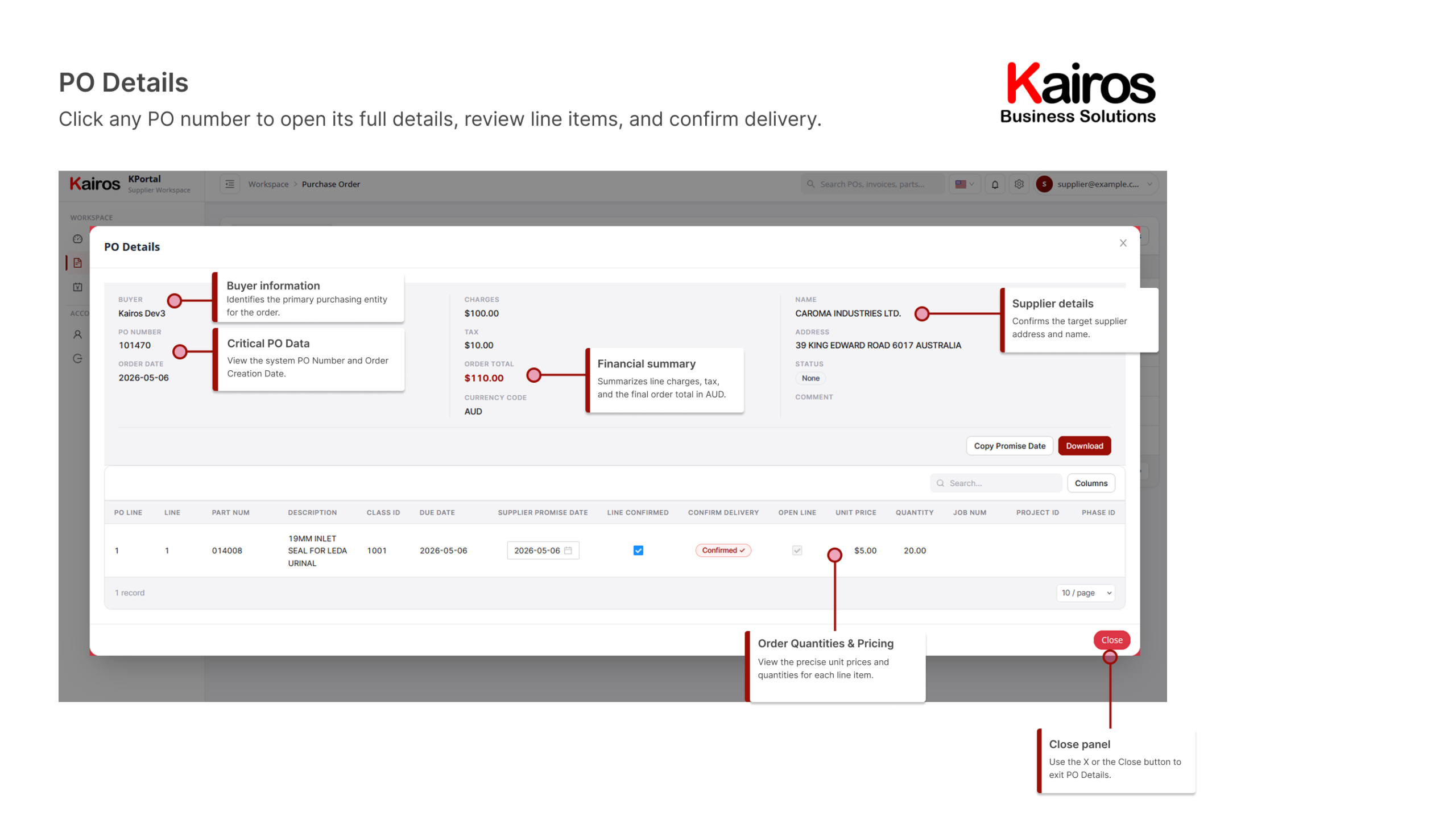
Task: Click the 20.00 quantity cell
Action: 915,550
